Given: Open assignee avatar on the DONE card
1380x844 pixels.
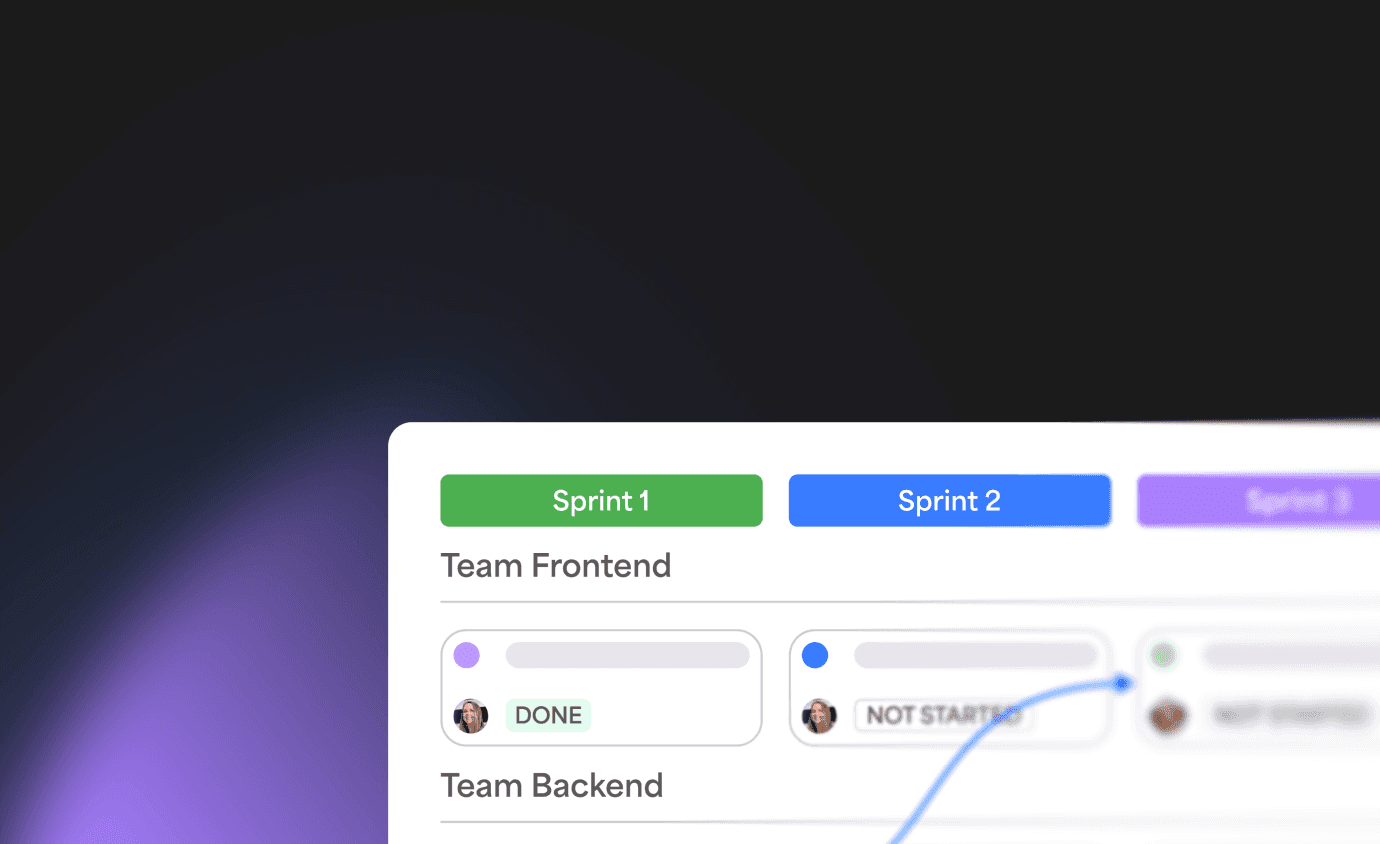Looking at the screenshot, I should [x=471, y=716].
